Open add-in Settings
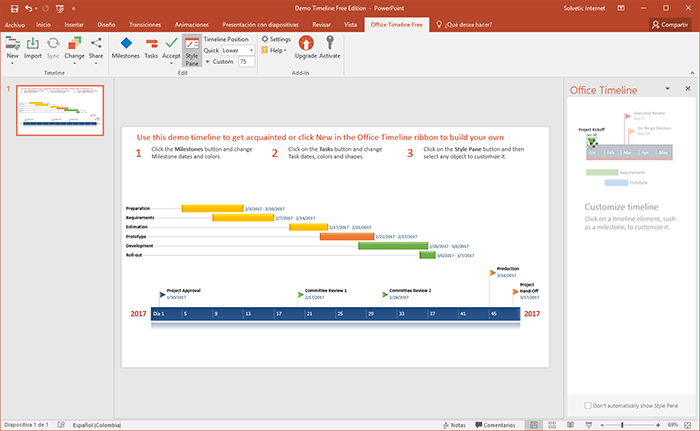 coord(276,39)
